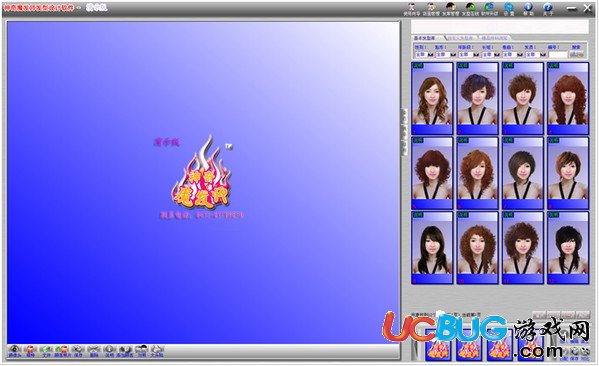Switch to the custom hairstyle library tab
Screen dimensions: 599x366
[460, 38]
